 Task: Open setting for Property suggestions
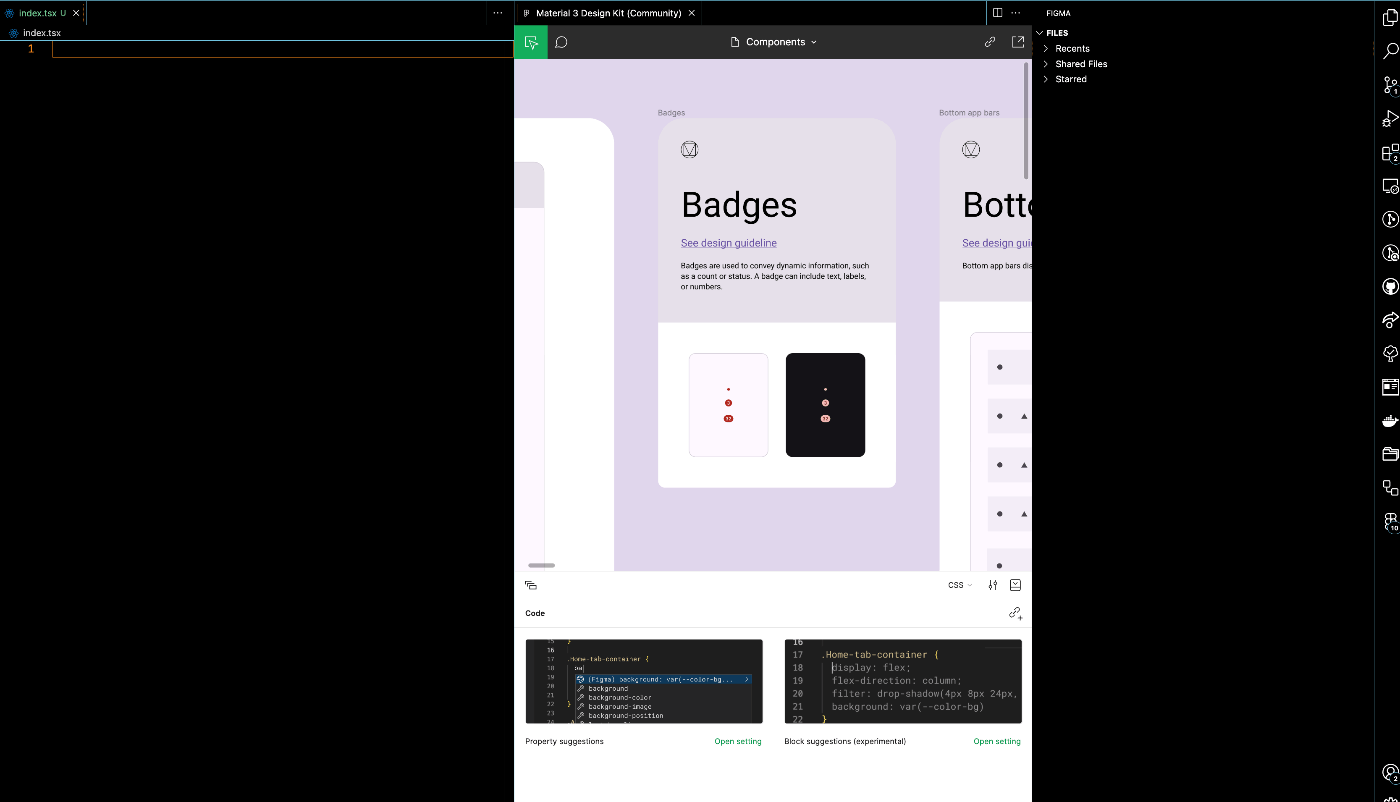click(738, 741)
